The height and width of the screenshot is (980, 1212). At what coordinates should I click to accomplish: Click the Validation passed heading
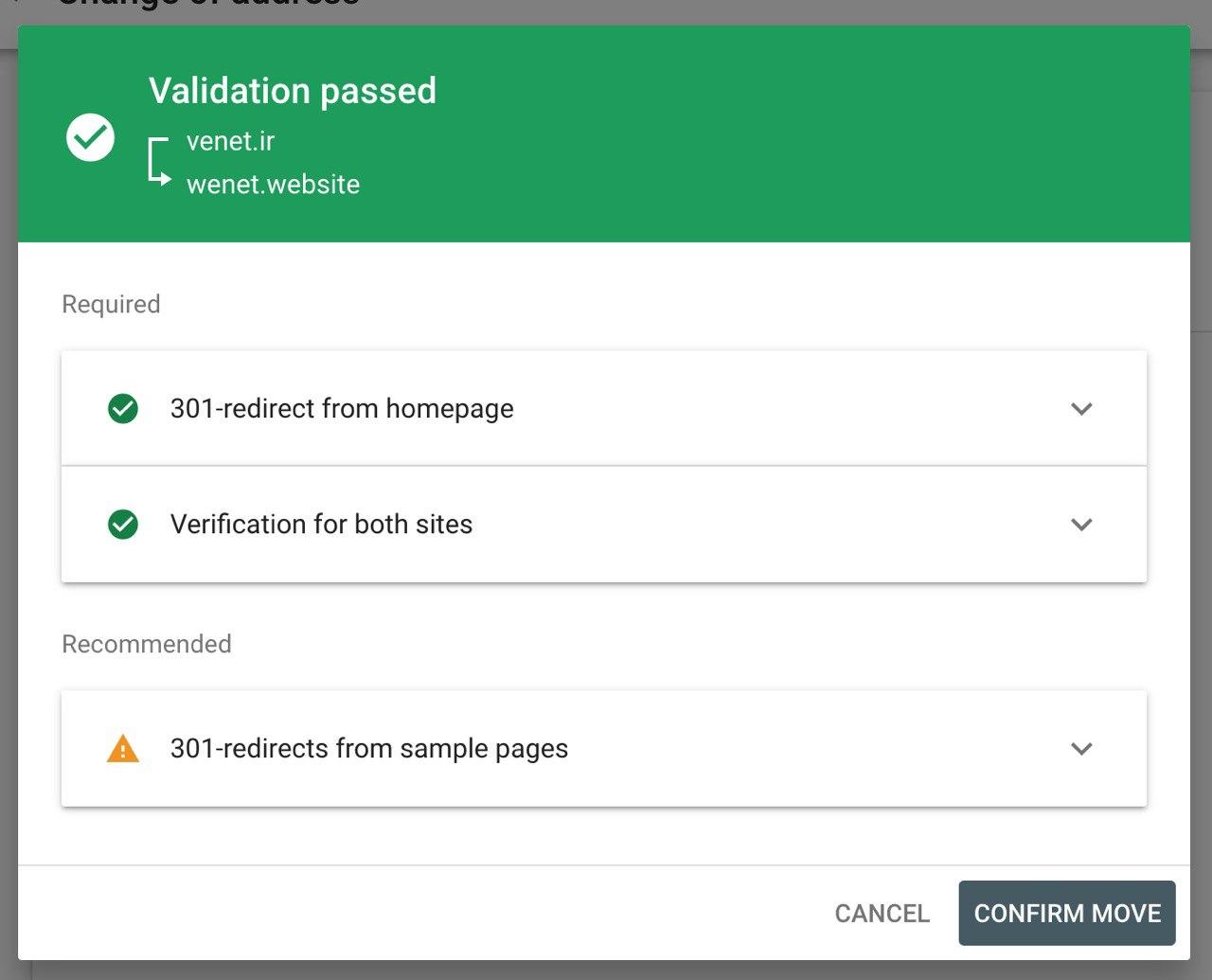click(x=293, y=91)
